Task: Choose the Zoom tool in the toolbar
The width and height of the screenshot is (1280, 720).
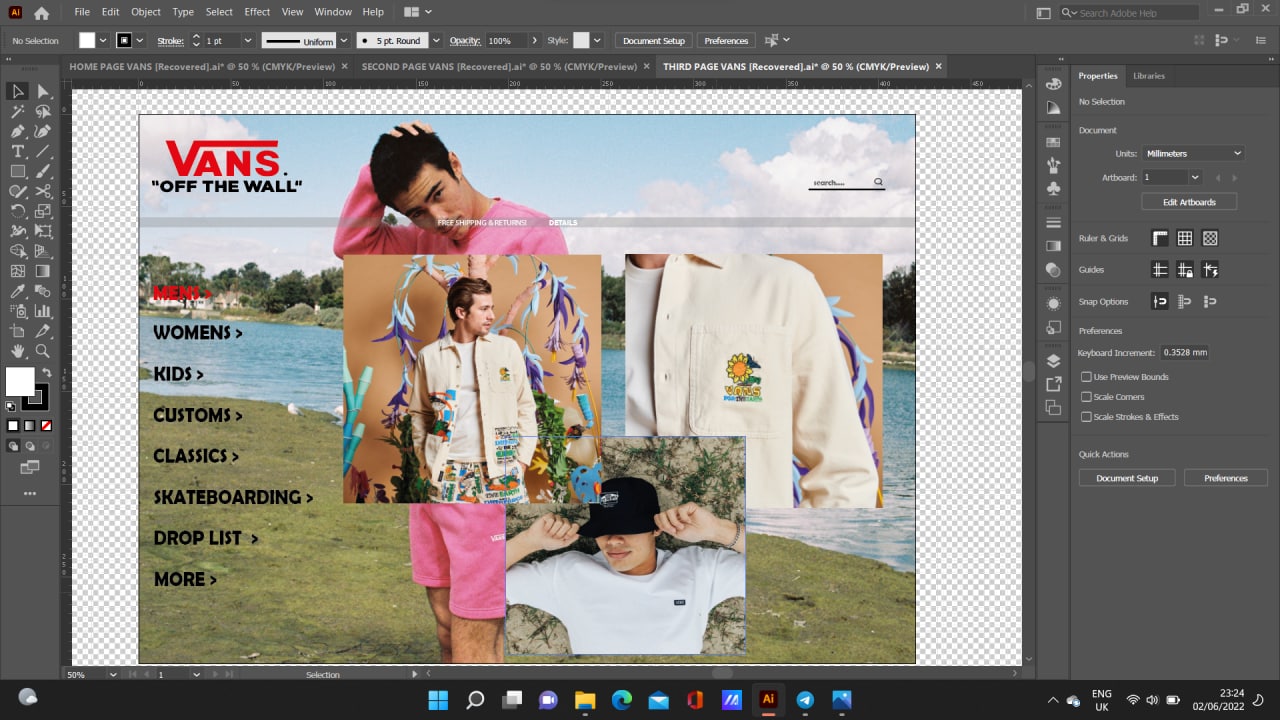Action: click(43, 351)
